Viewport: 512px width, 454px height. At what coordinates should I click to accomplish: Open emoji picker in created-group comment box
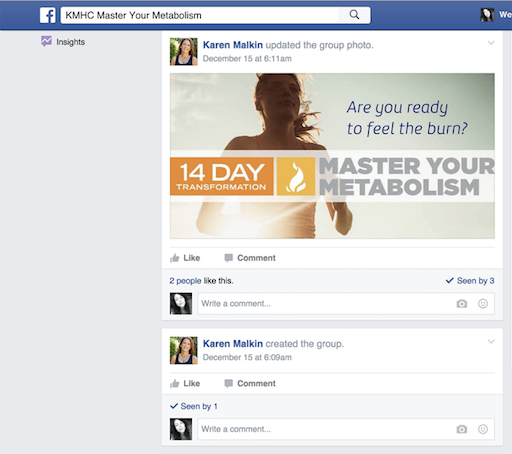point(483,429)
